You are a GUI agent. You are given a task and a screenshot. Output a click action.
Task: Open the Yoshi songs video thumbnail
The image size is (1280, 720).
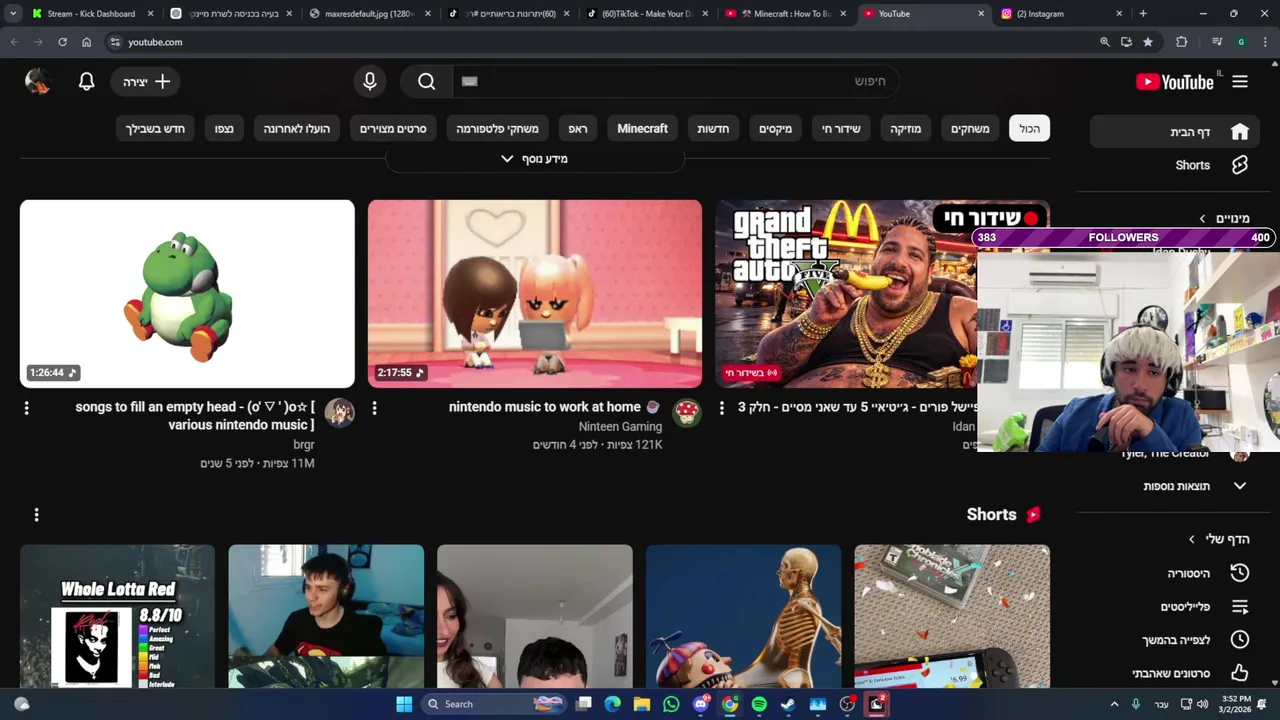(x=187, y=294)
